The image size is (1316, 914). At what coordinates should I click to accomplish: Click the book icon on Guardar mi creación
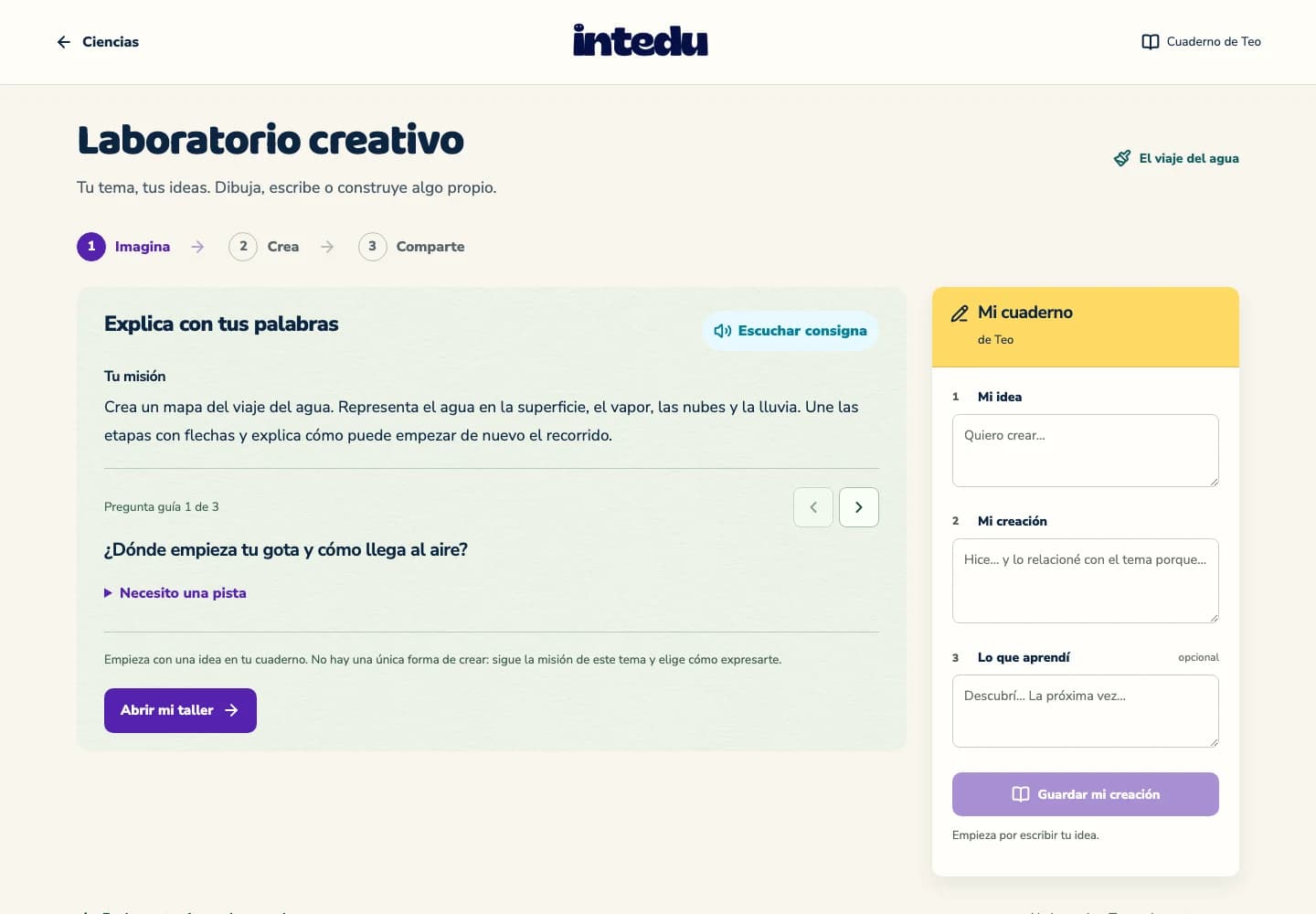click(1021, 794)
